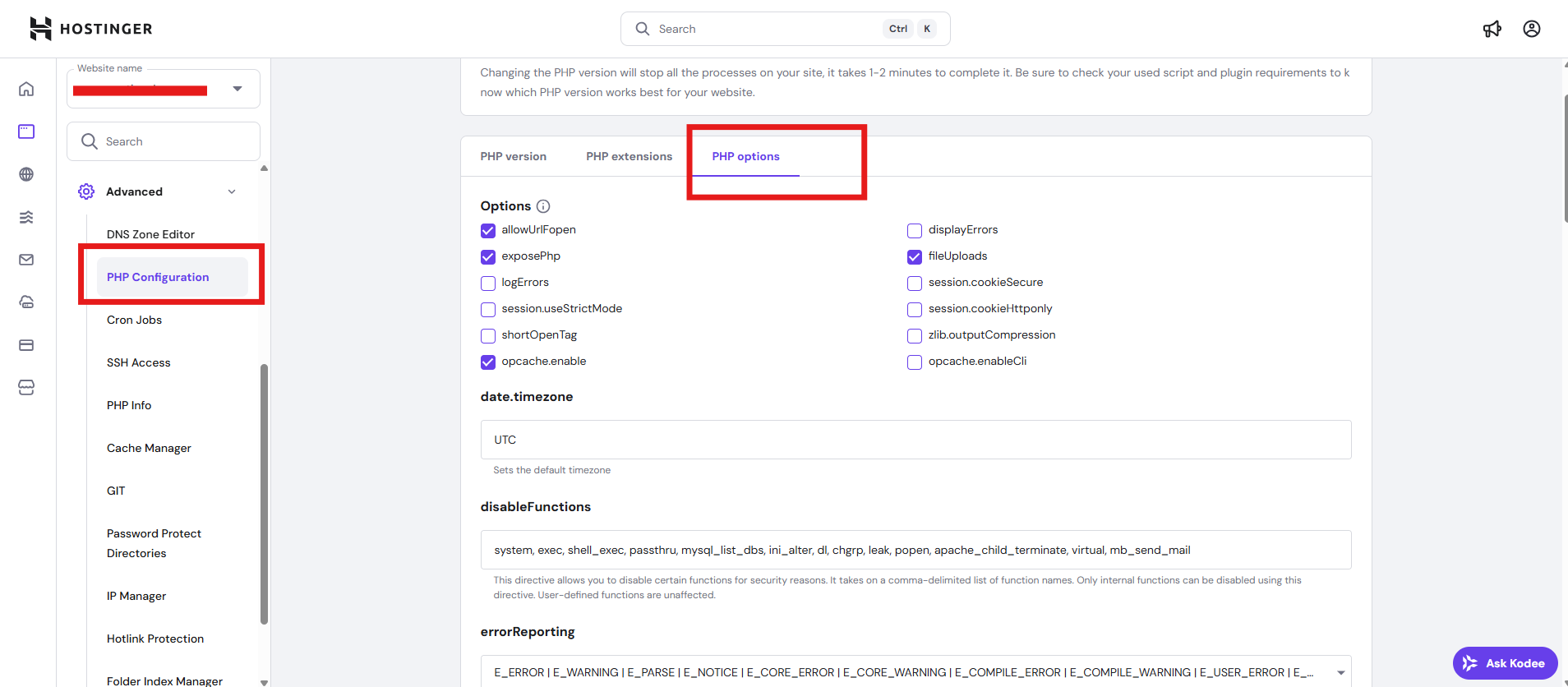Uncheck the allowUrlFopen checkbox

(488, 230)
